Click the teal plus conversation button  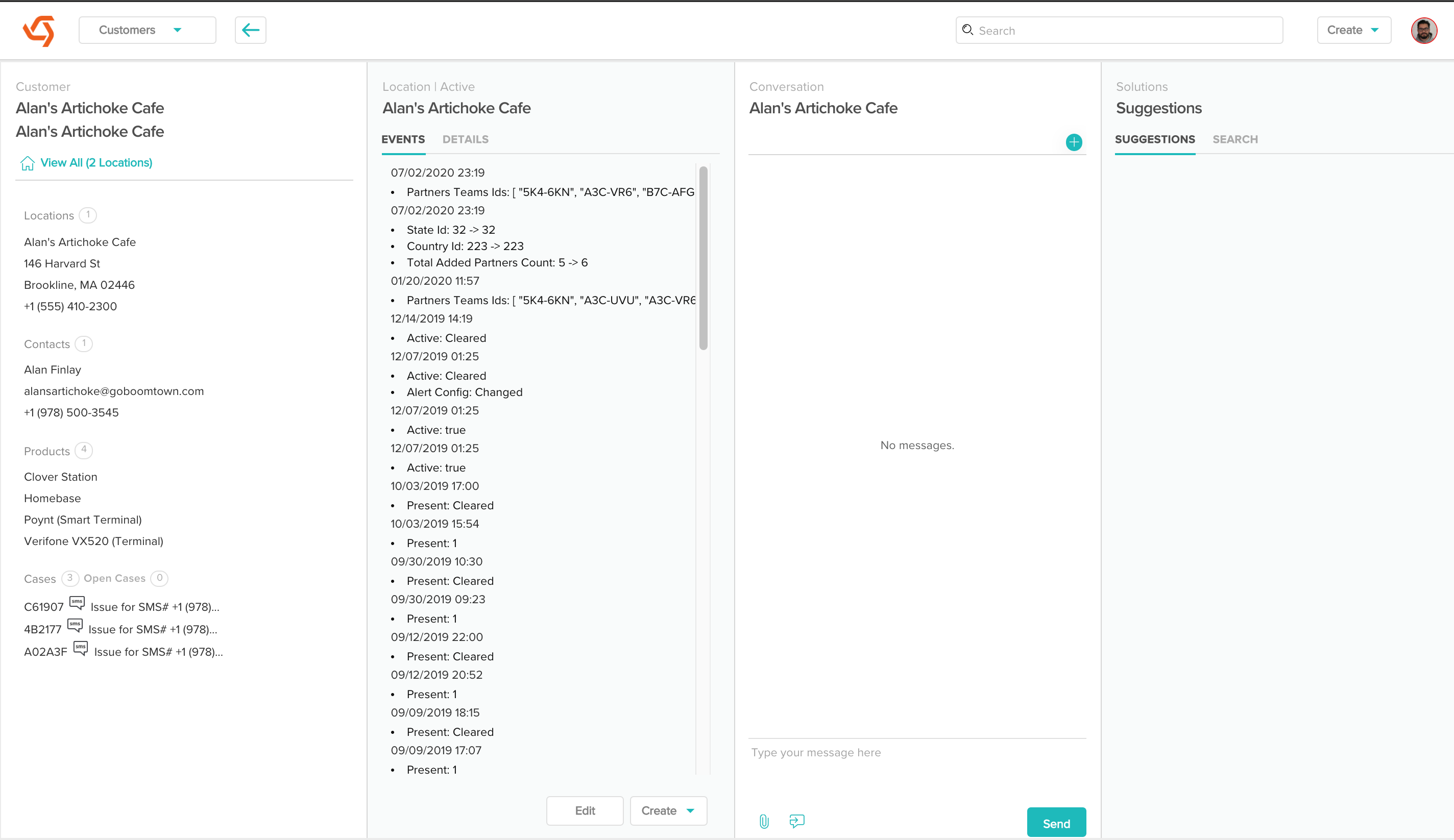[x=1073, y=142]
